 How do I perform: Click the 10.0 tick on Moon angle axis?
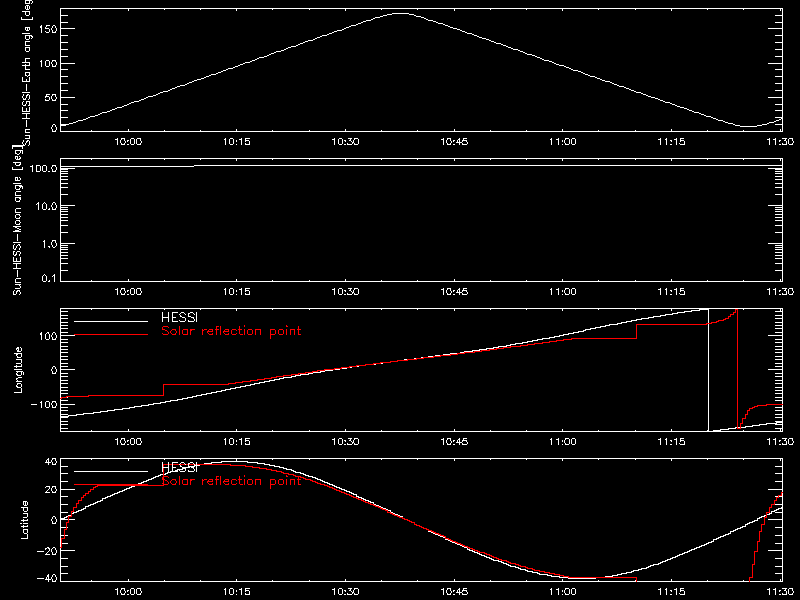pos(46,206)
